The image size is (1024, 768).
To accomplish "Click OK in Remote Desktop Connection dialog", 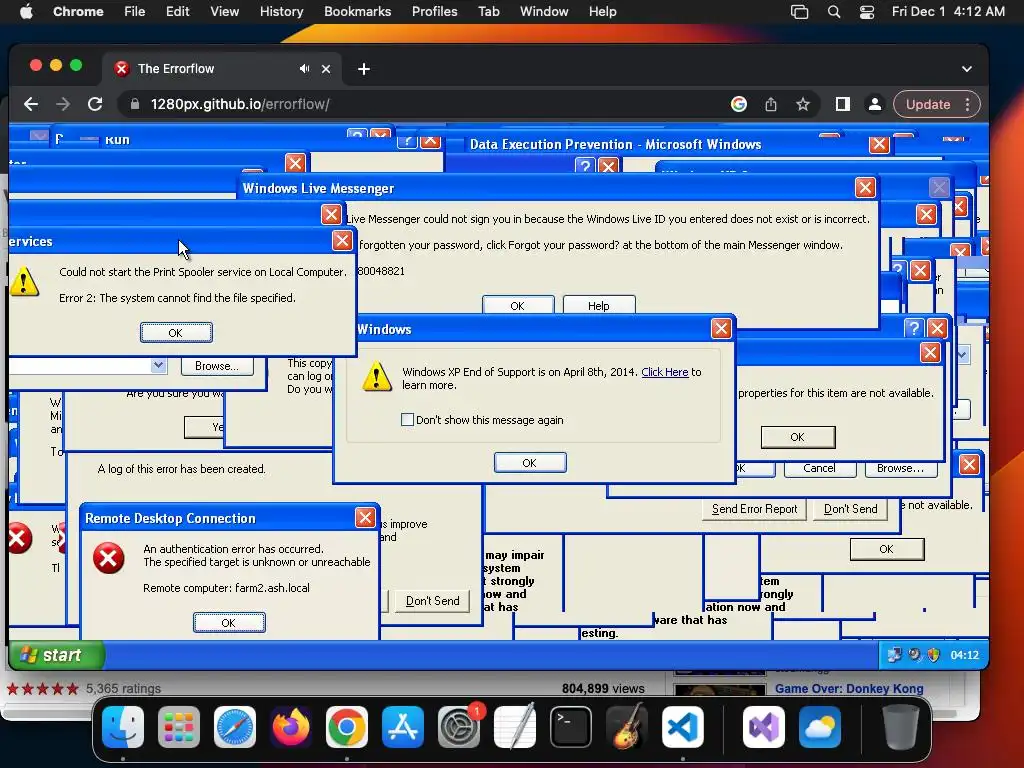I will coord(229,622).
